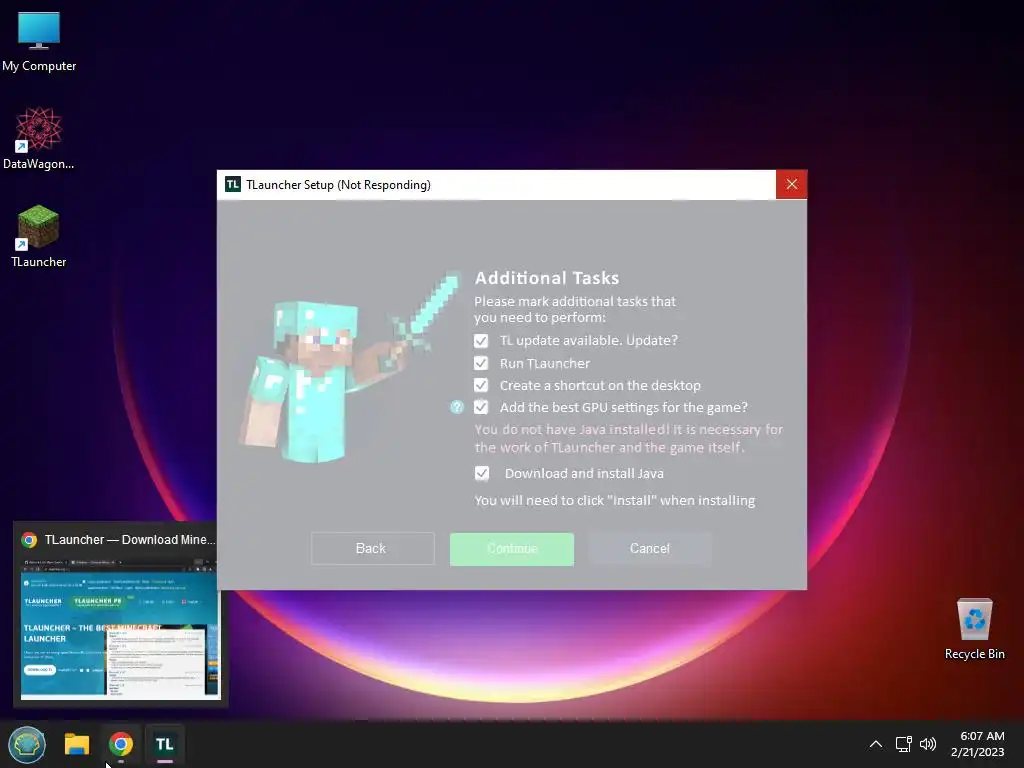1024x768 pixels.
Task: Click the 'Additional Tasks' heading
Action: [547, 278]
